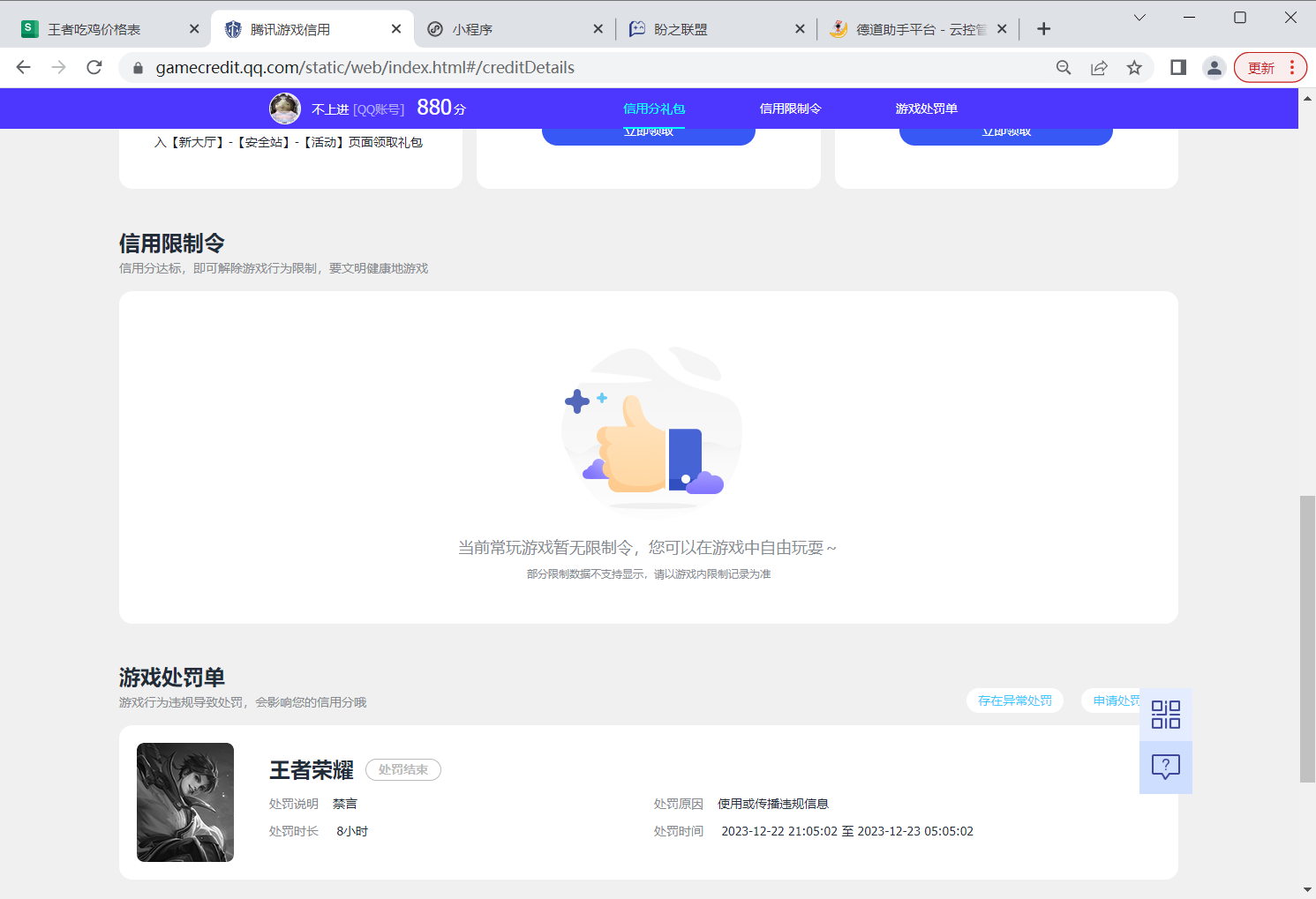
Task: Click the scrollbar up arrow
Action: (x=1307, y=97)
